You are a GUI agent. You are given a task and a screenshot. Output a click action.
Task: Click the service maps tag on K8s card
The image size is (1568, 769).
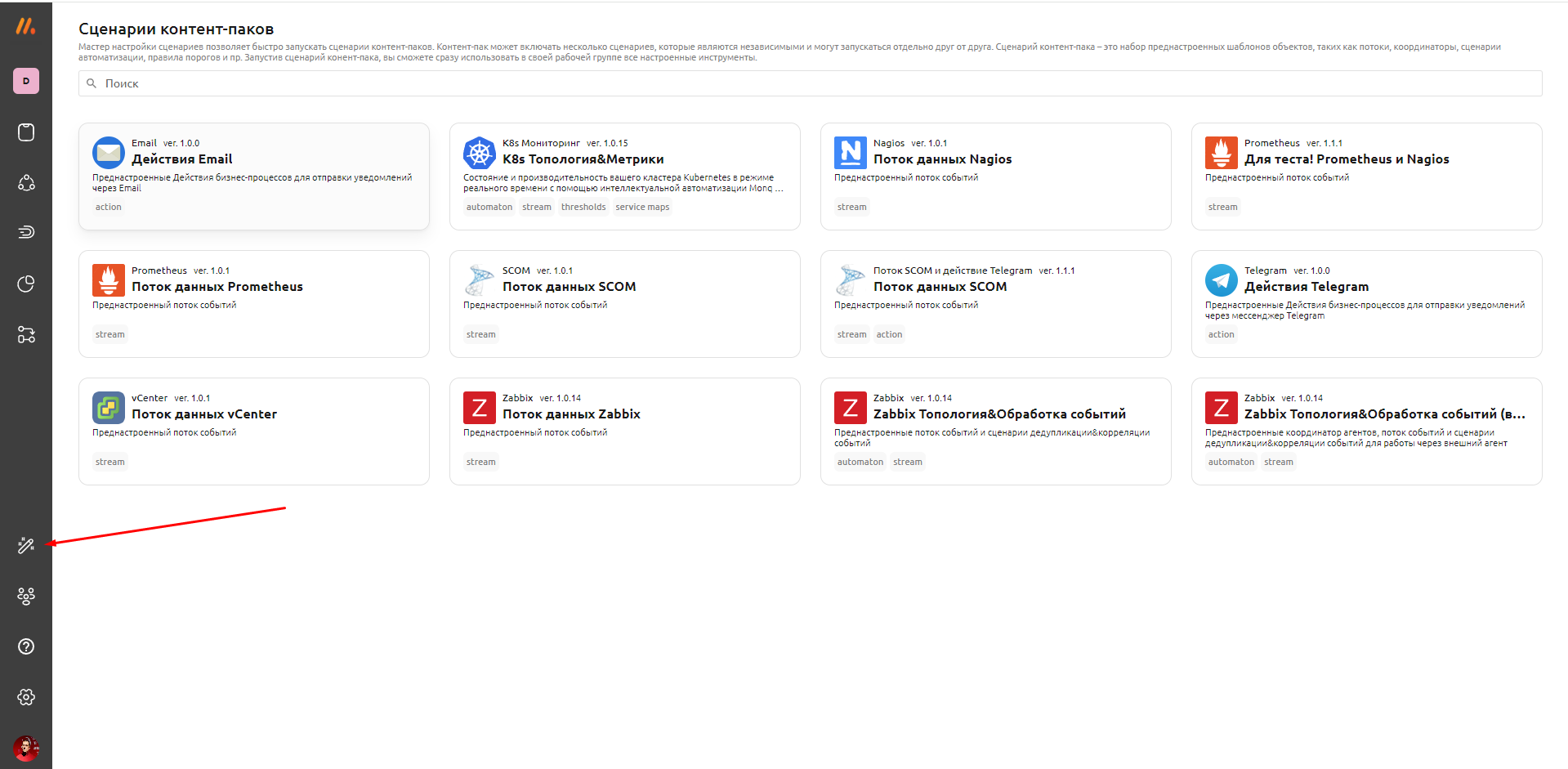pyautogui.click(x=642, y=208)
